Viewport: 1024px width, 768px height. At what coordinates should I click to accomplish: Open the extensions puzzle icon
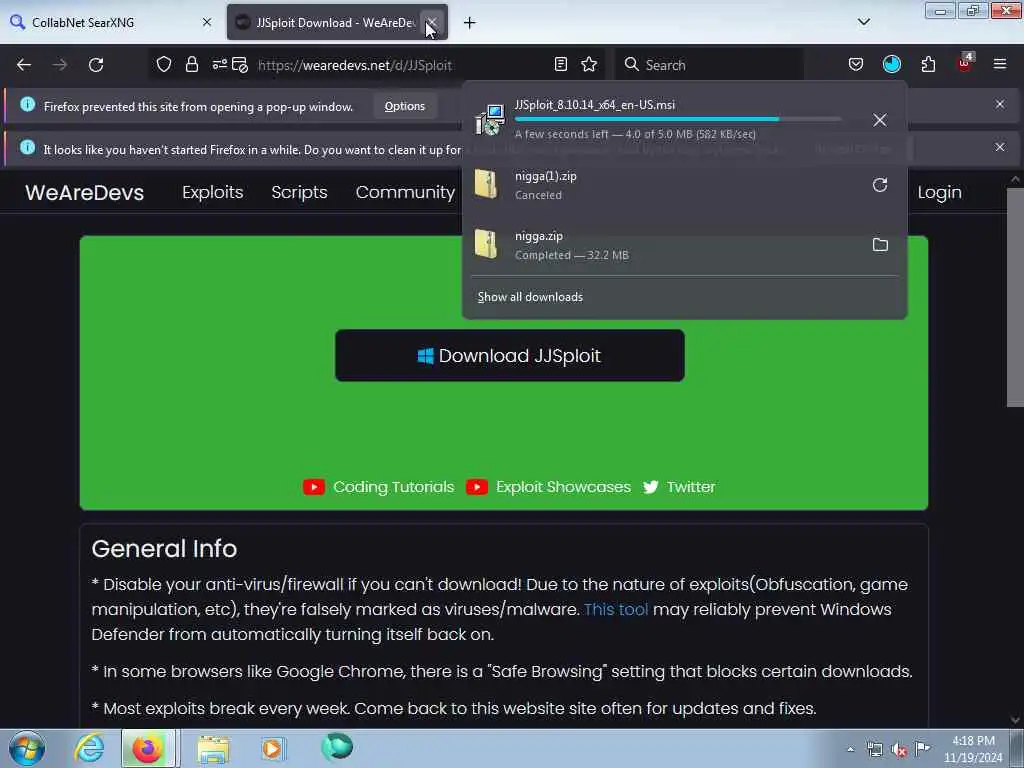point(928,64)
